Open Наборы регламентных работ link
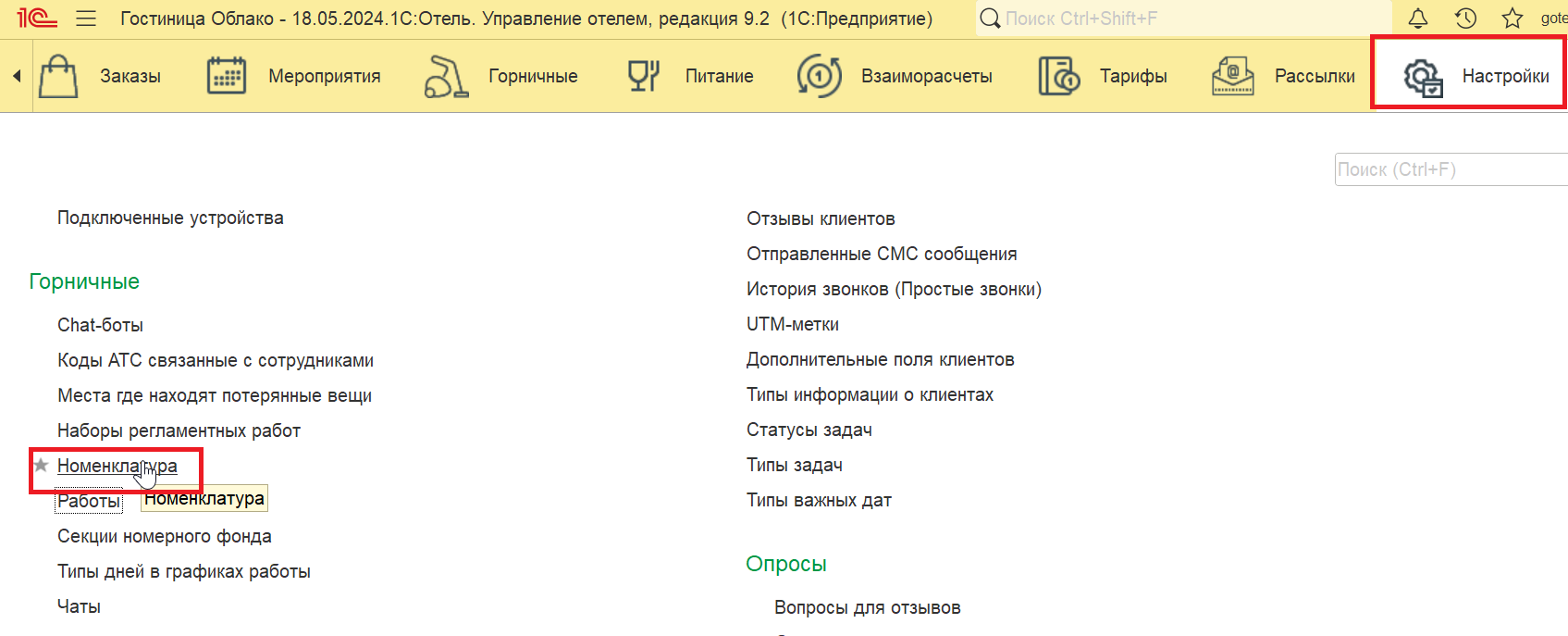The image size is (1568, 636). [x=179, y=430]
